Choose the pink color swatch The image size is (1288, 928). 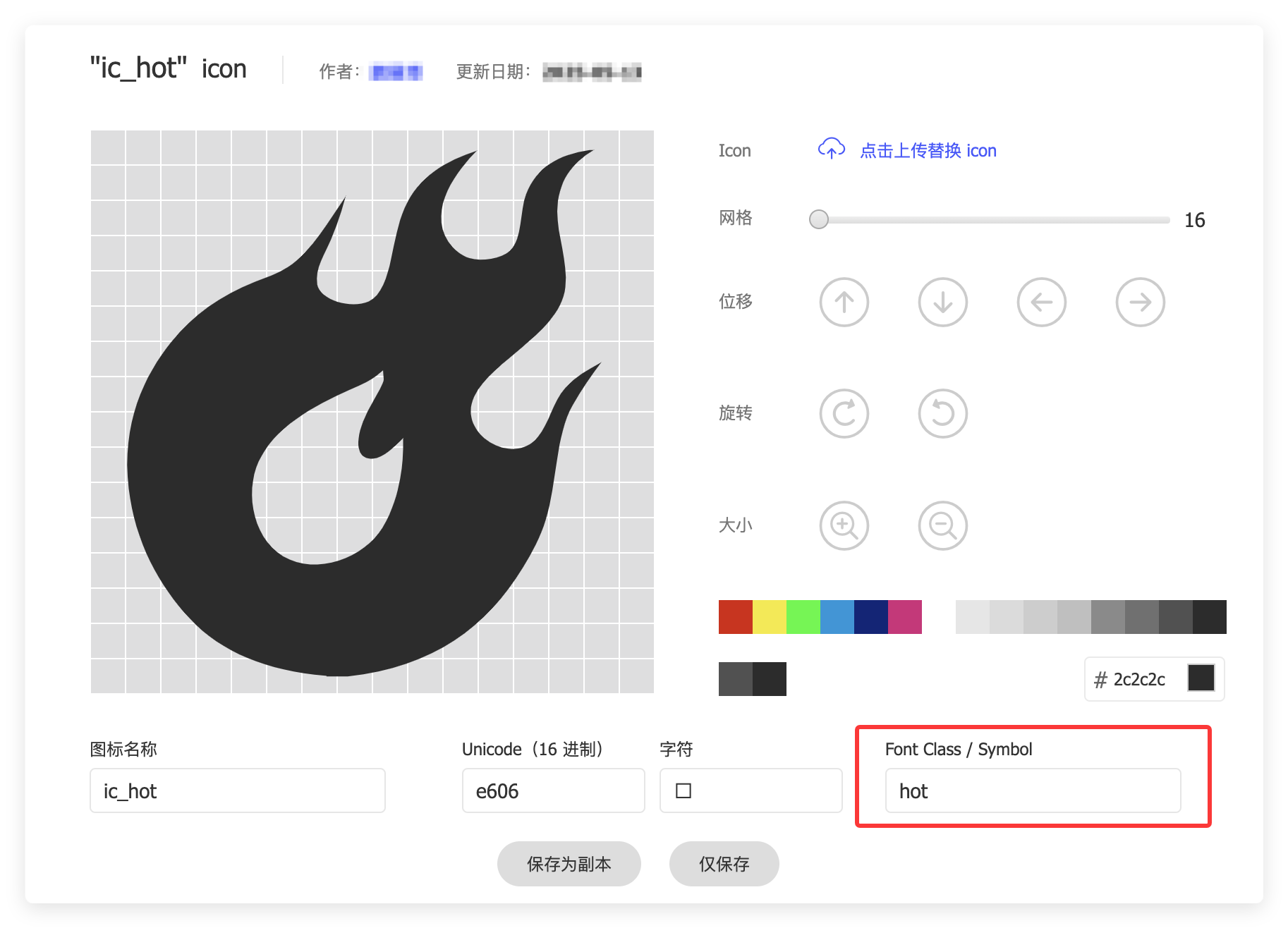point(905,616)
